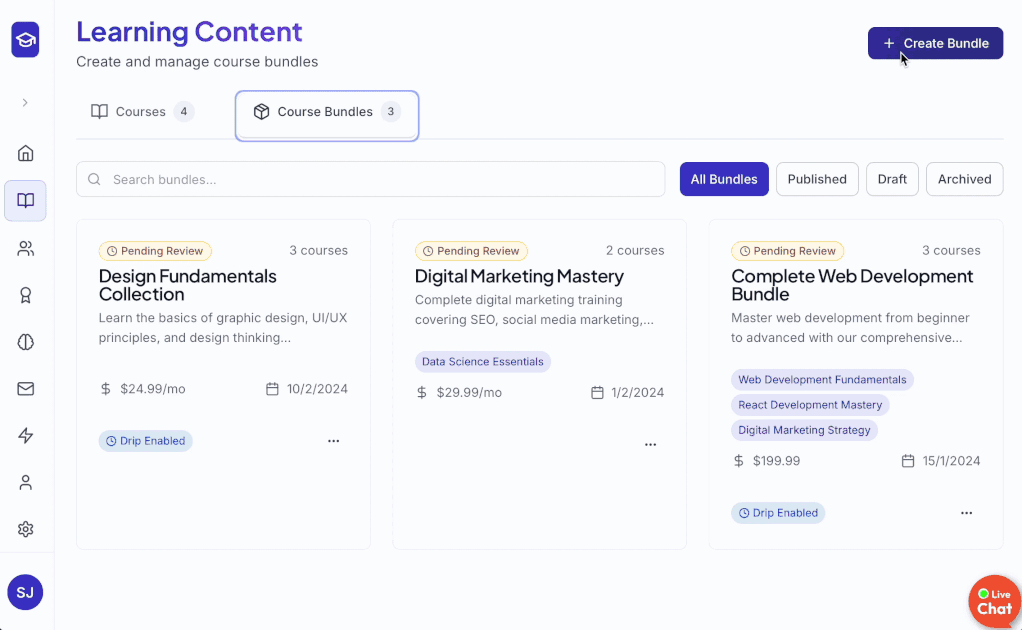Open the Users icon in the sidebar
The image size is (1022, 630).
26,249
